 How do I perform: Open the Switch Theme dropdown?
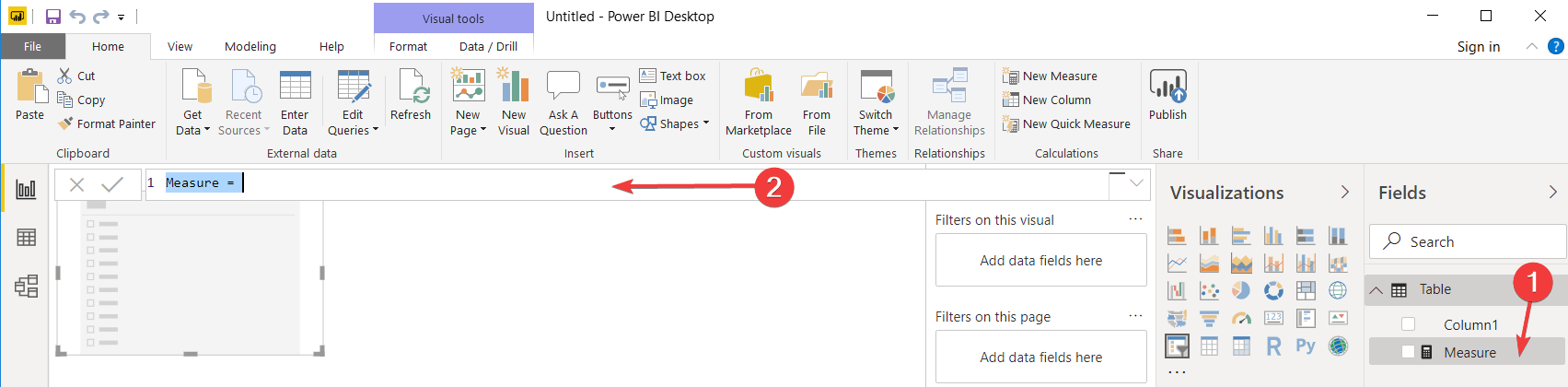[x=876, y=102]
